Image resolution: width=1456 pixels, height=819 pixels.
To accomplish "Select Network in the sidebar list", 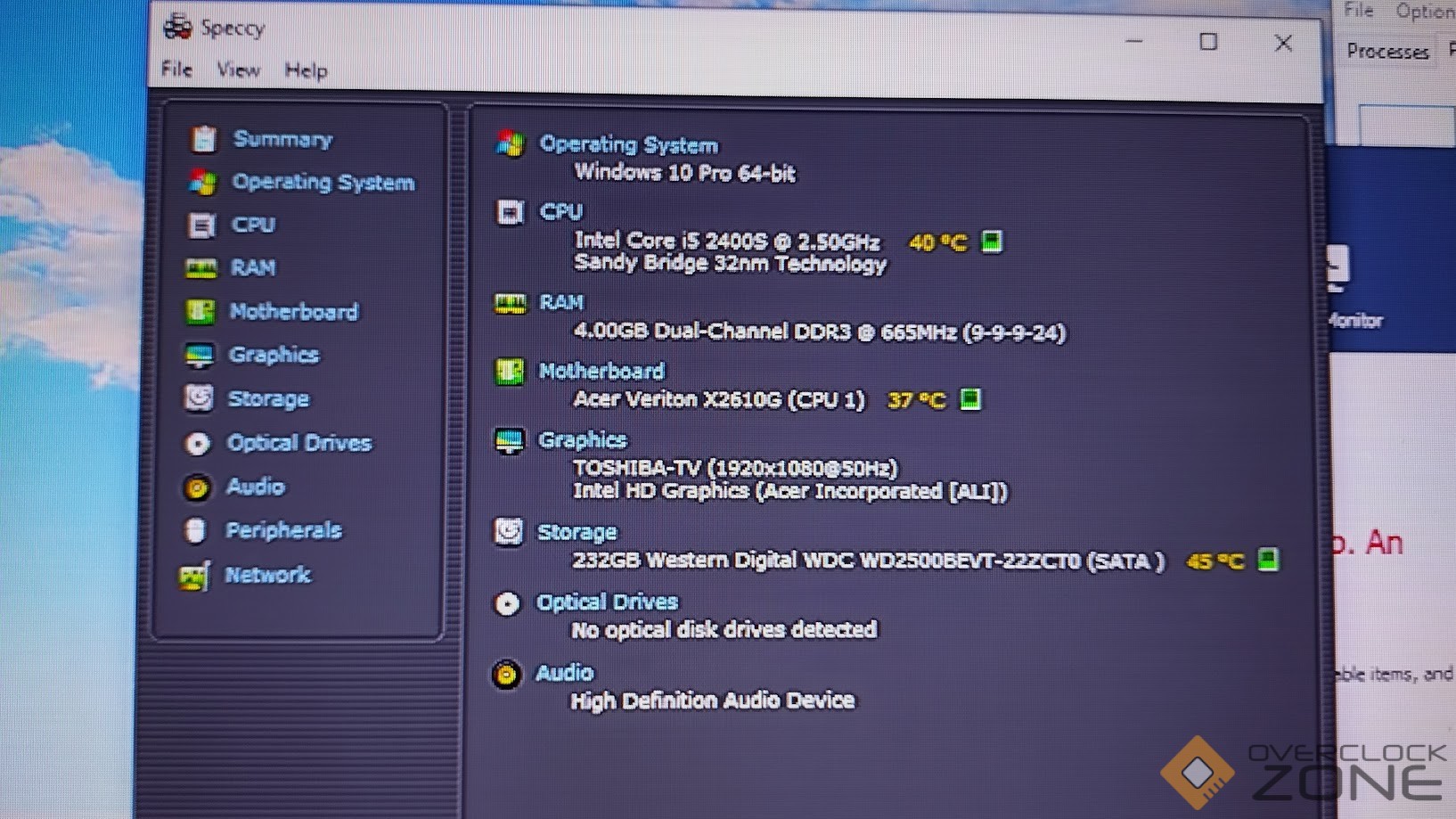I will pyautogui.click(x=267, y=575).
